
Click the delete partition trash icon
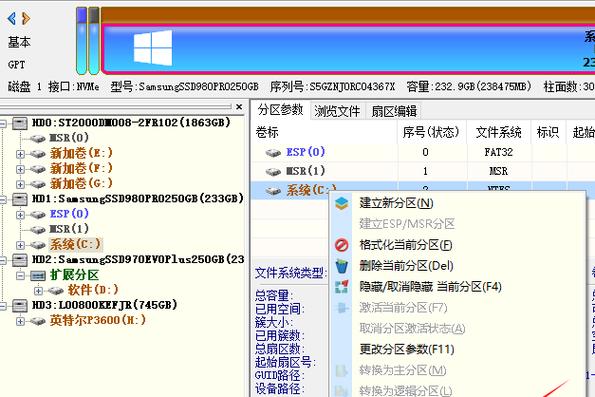click(x=342, y=266)
